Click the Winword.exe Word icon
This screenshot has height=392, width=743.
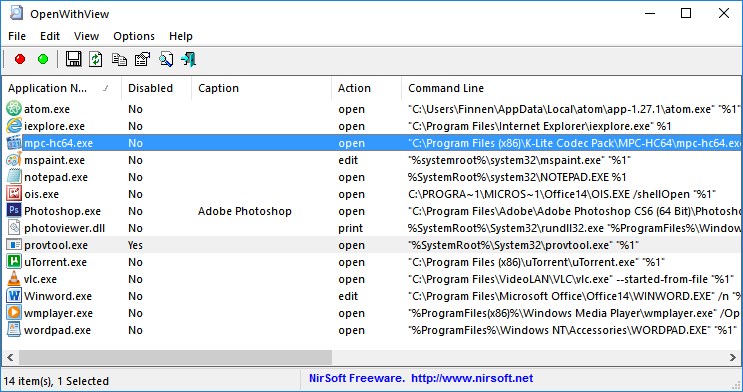pos(14,296)
